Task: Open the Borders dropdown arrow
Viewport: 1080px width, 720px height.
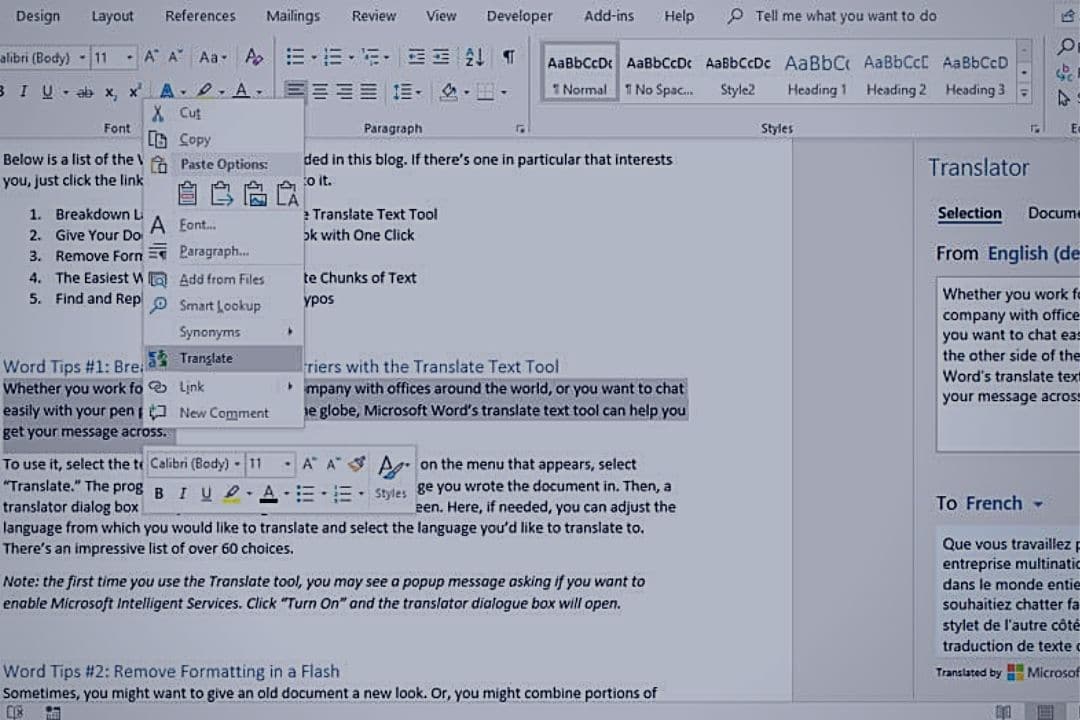Action: [x=503, y=92]
